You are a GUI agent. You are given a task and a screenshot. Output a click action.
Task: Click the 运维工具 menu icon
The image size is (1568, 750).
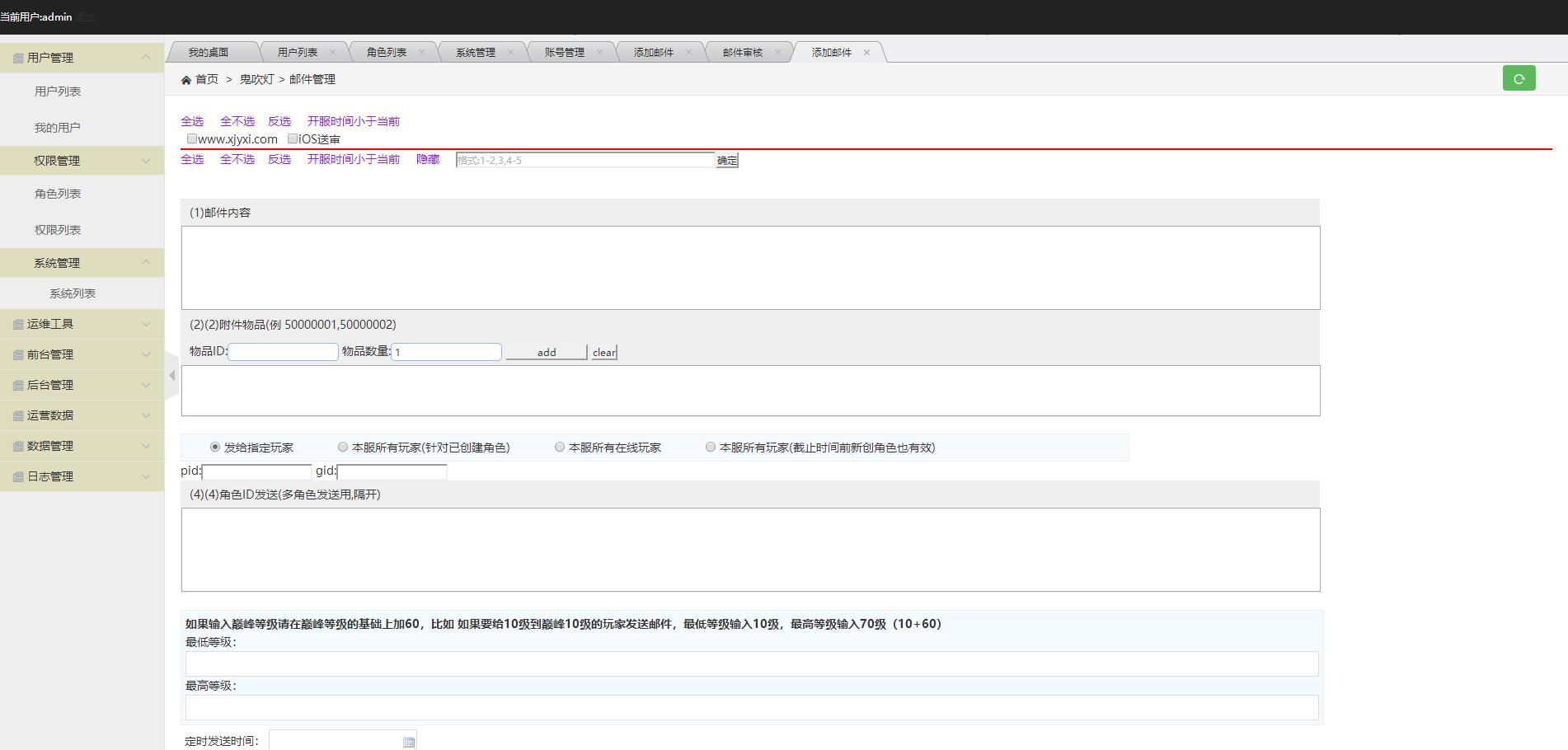[x=17, y=325]
